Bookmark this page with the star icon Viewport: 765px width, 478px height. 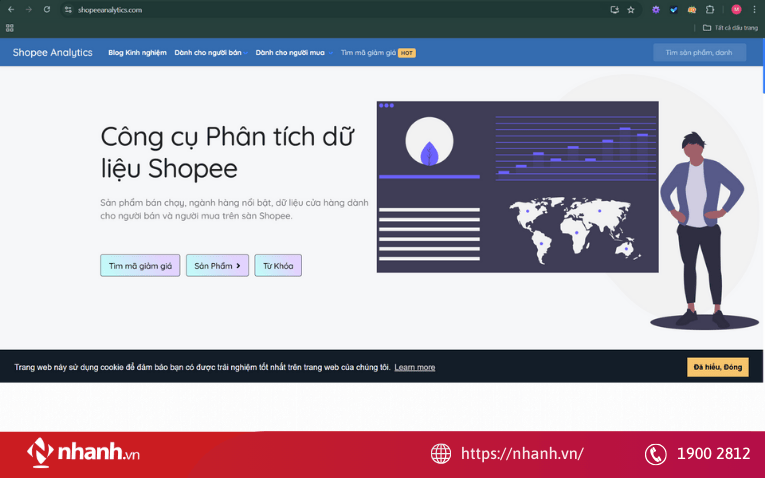[631, 10]
